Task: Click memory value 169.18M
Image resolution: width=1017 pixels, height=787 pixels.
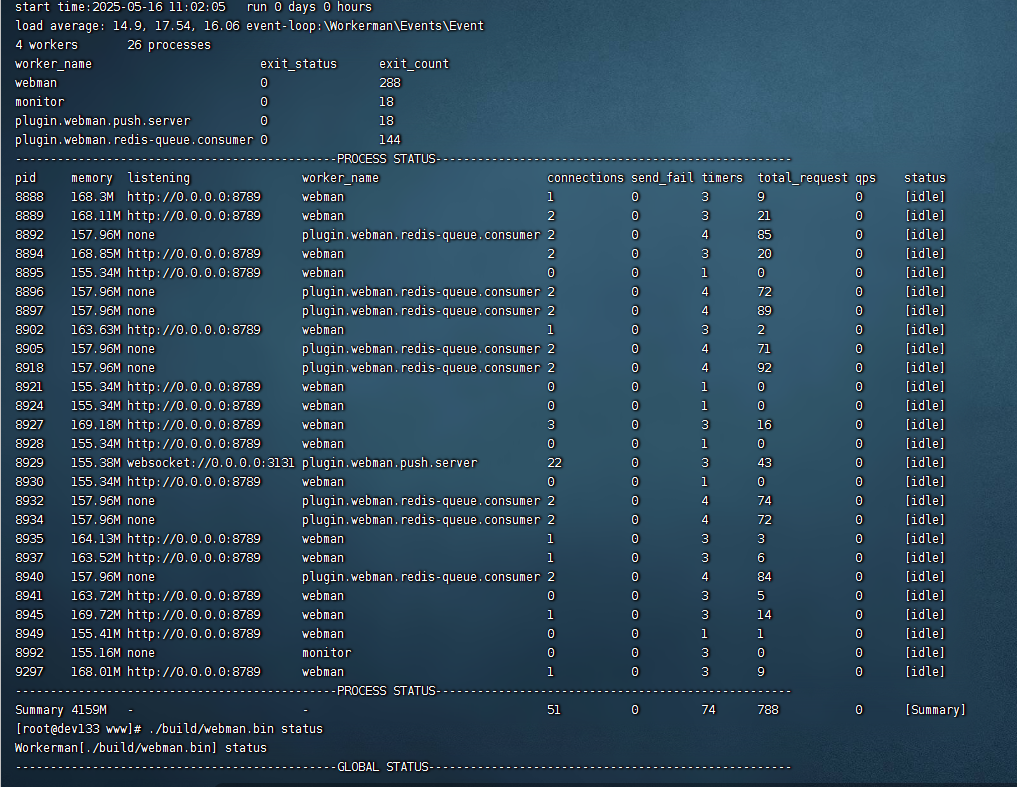Action: coord(96,425)
